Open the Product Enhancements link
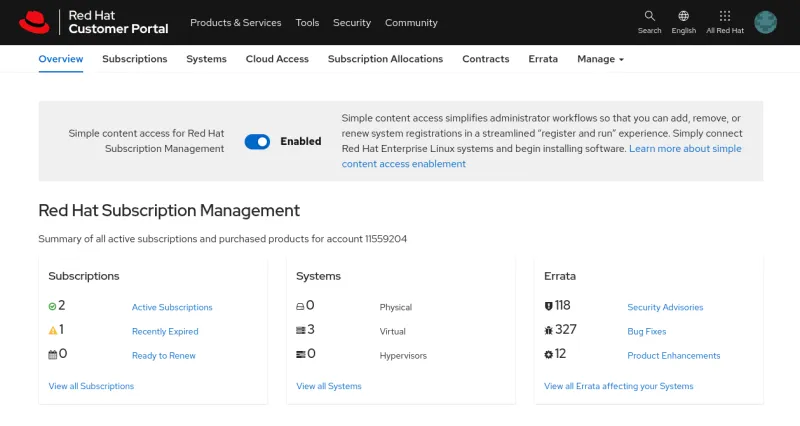Image resolution: width=800 pixels, height=426 pixels. tap(673, 356)
